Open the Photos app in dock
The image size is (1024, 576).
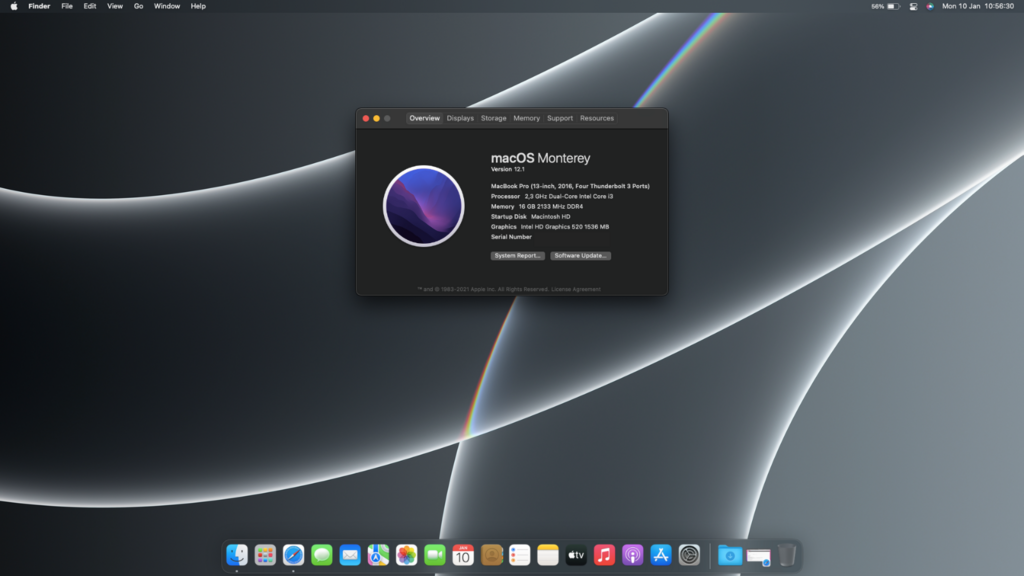406,555
